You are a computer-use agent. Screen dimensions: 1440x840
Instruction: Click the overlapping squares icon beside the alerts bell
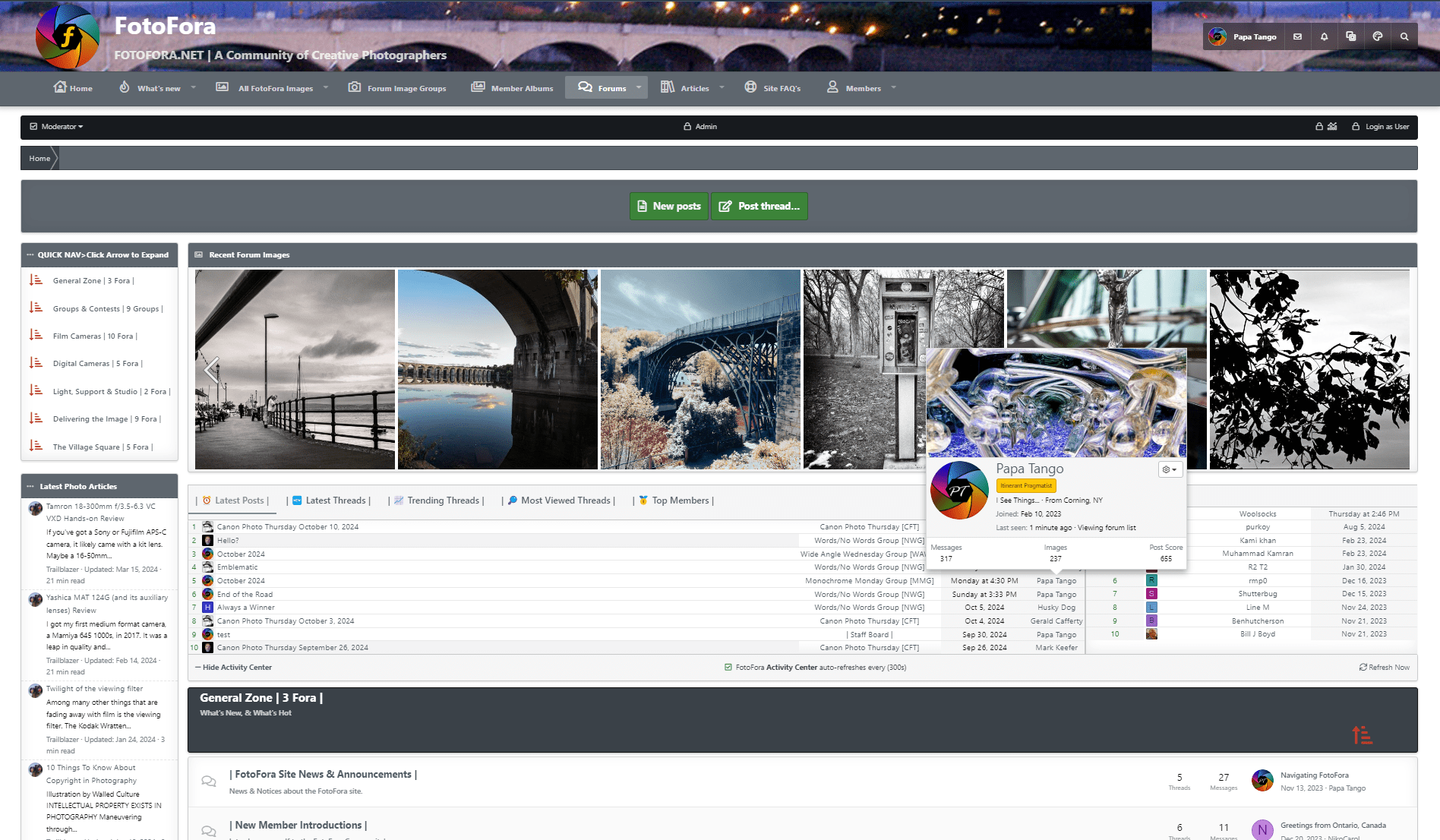[x=1350, y=36]
